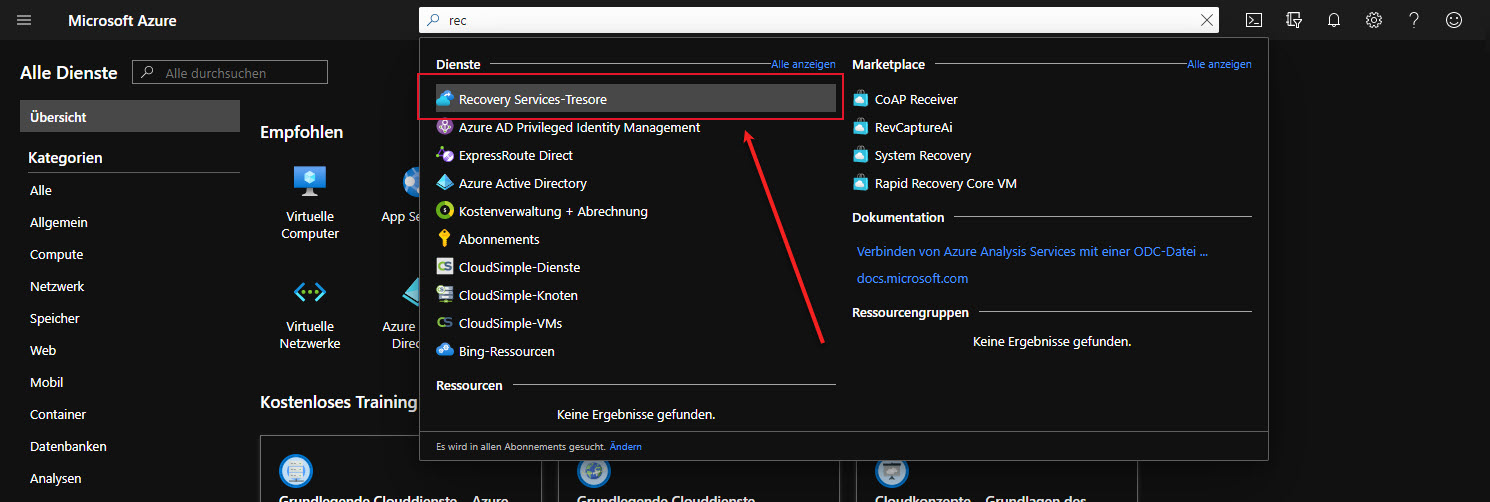Click the Azure AD Privileged Identity Management icon
Viewport: 1490px width, 502px height.
[446, 127]
